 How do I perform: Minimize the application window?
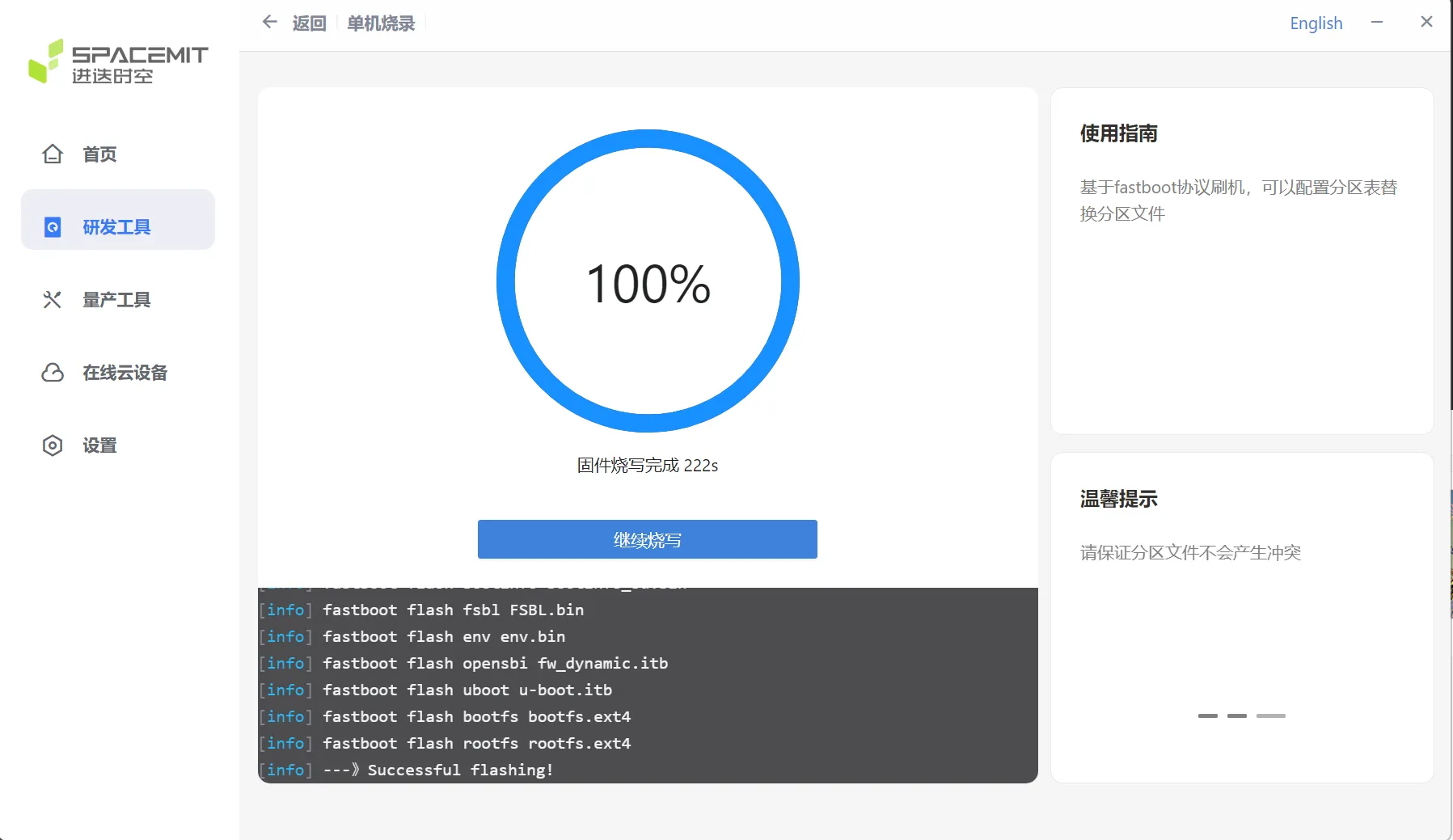(1377, 23)
